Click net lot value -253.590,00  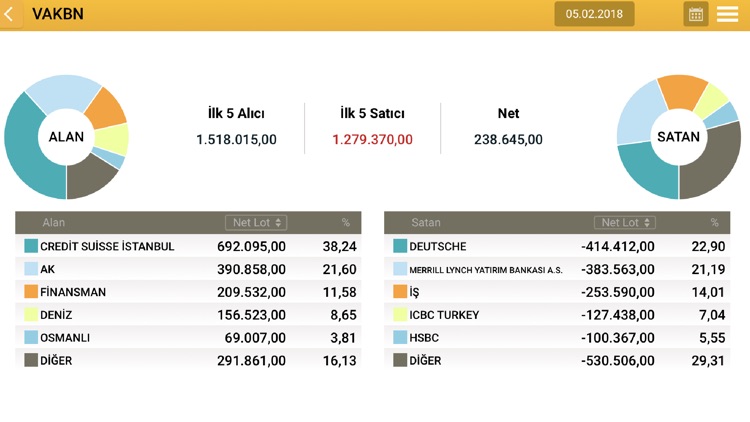point(618,292)
